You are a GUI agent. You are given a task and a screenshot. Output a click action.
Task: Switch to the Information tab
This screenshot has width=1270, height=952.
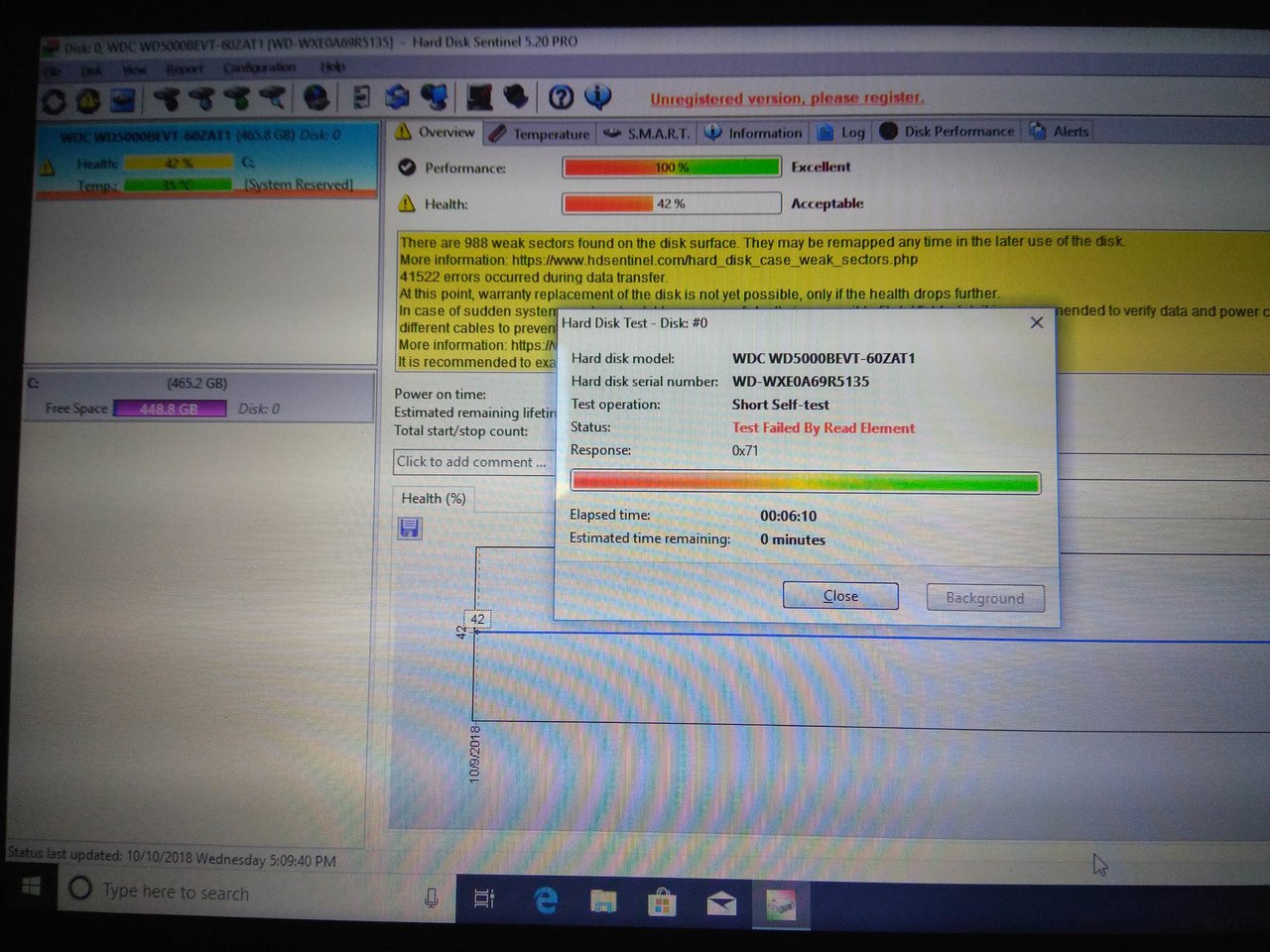(753, 133)
